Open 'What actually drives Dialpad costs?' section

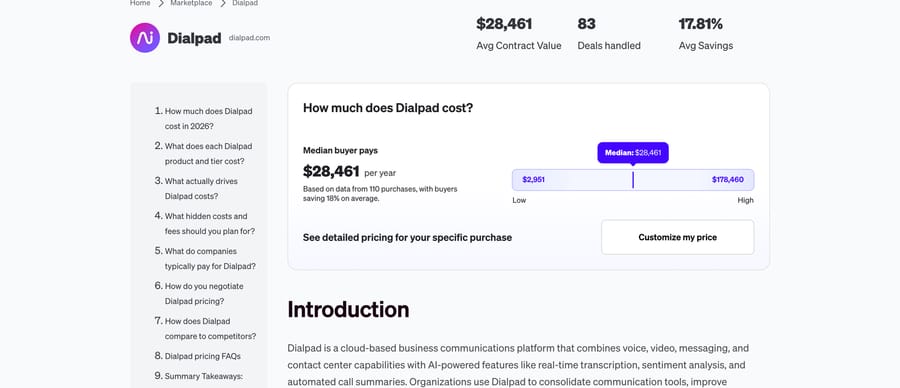[201, 188]
